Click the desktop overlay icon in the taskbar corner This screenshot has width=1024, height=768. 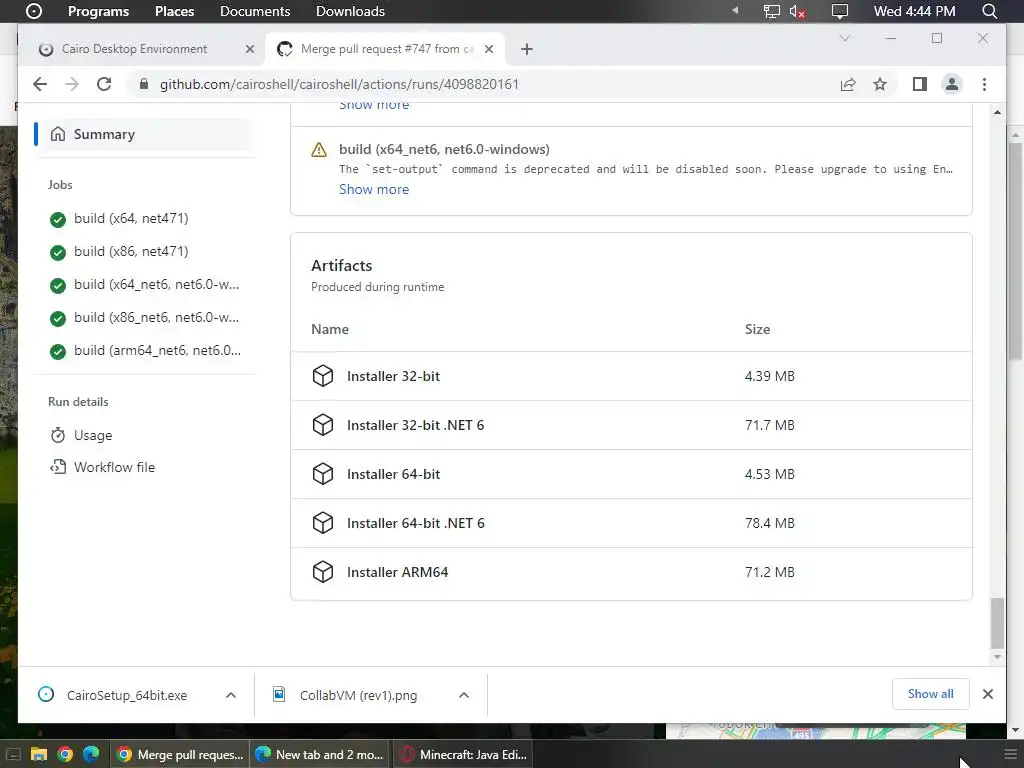(x=13, y=755)
